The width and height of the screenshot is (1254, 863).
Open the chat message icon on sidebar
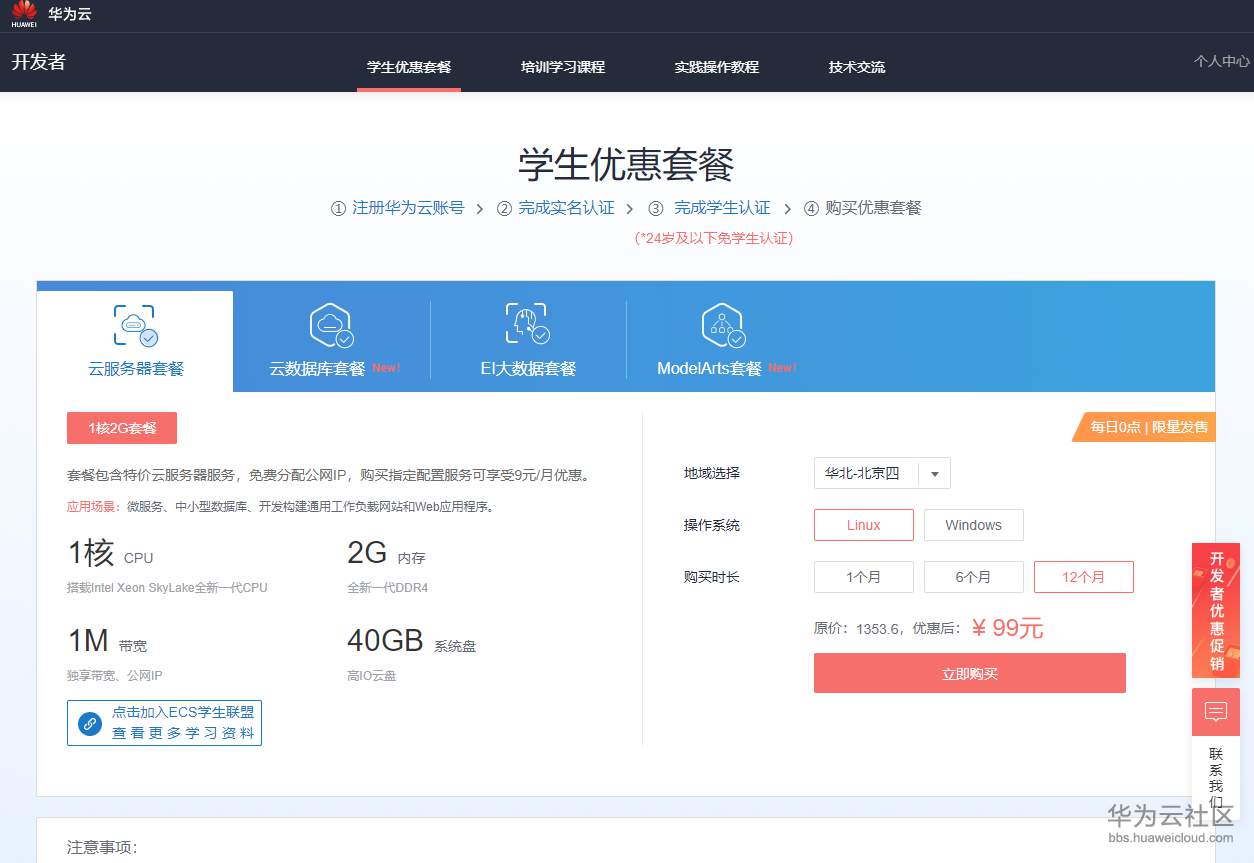pos(1216,712)
